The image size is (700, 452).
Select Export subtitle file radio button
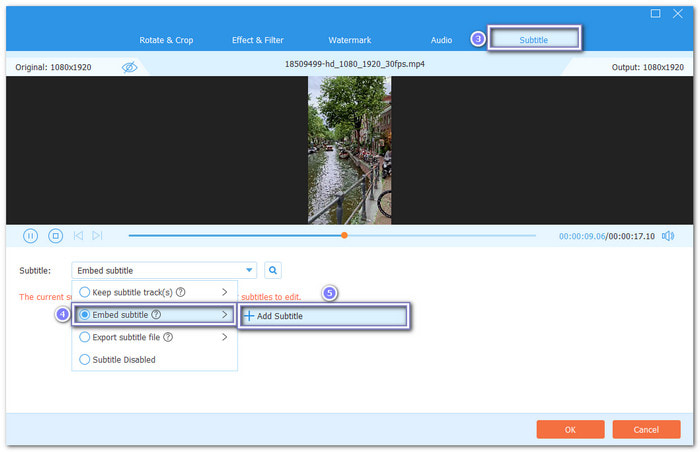pos(84,337)
